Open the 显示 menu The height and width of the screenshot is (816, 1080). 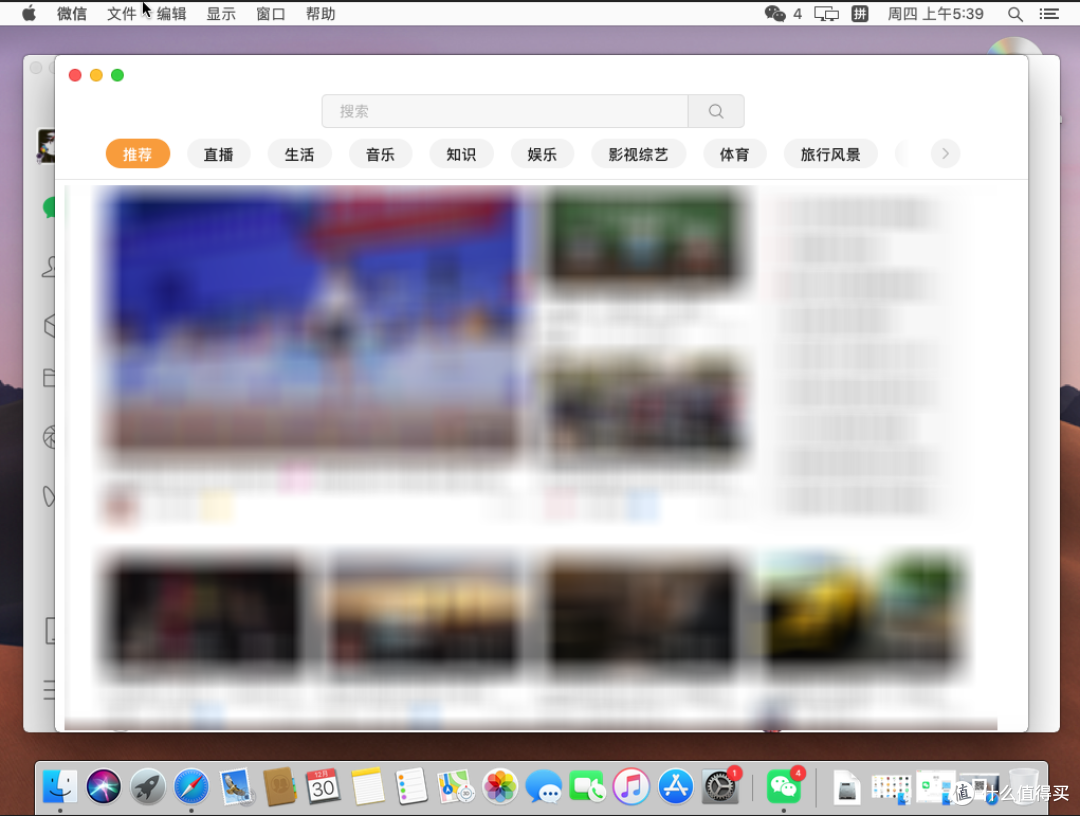point(221,14)
